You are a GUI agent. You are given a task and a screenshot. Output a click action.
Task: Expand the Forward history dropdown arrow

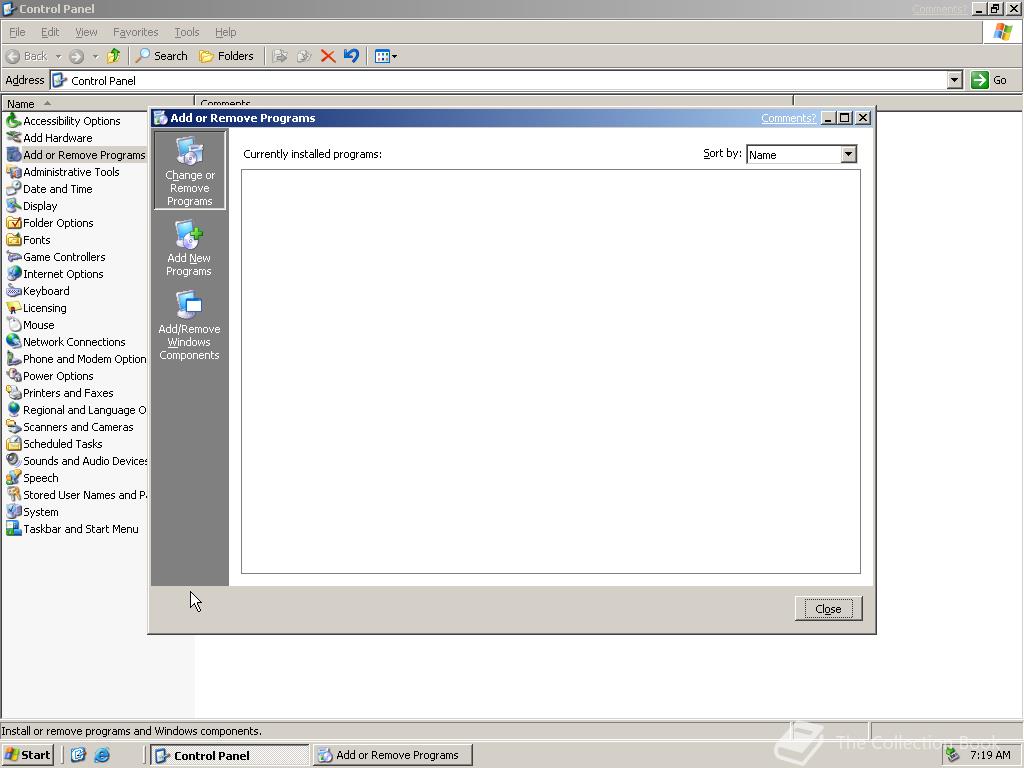tap(95, 56)
